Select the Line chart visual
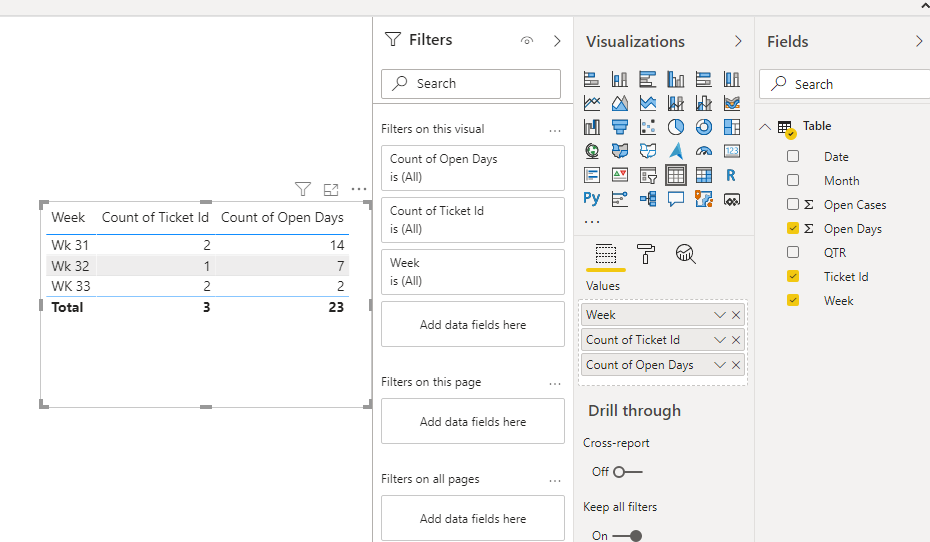930x542 pixels. click(x=591, y=103)
